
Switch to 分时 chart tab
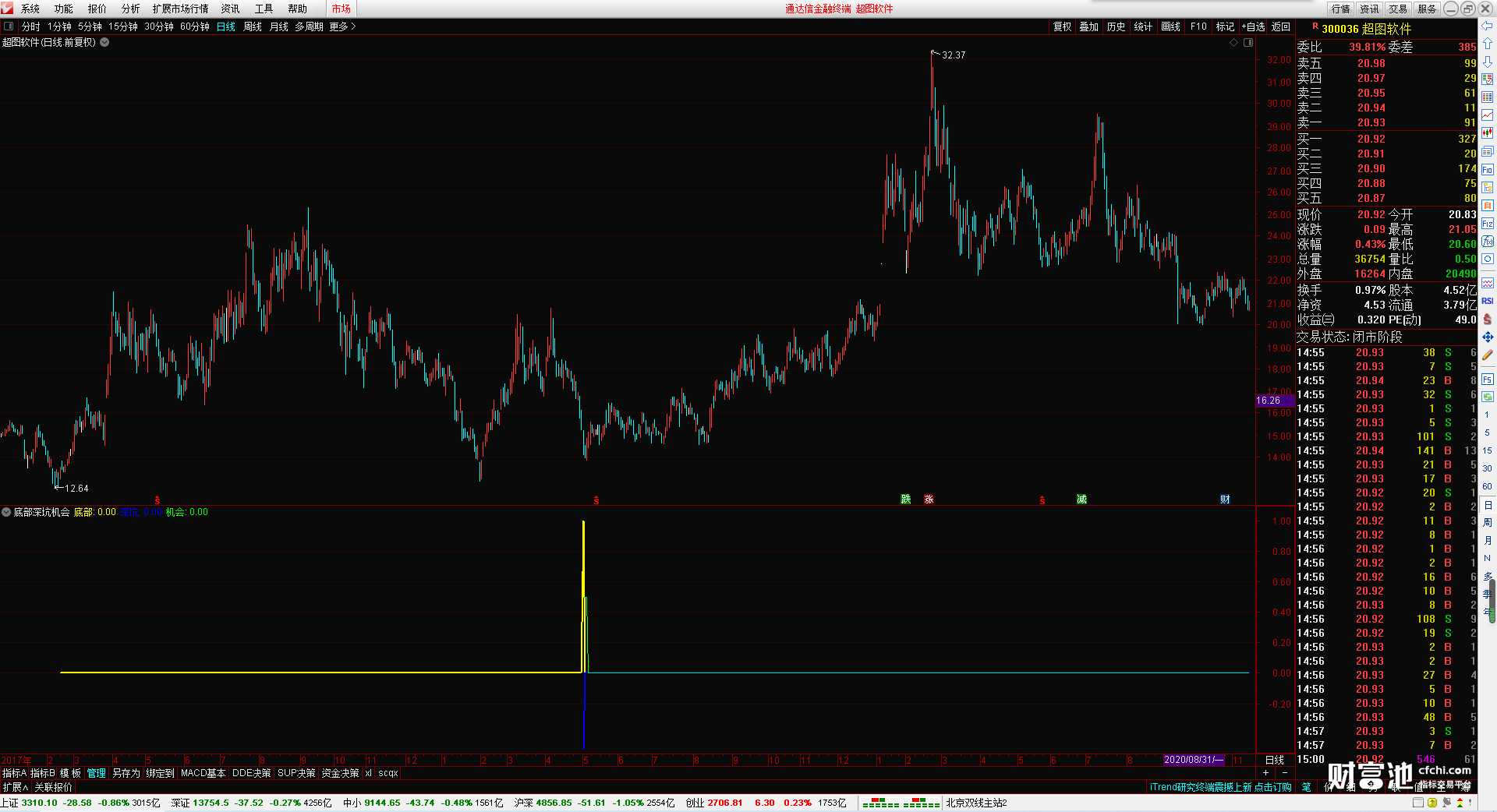(31, 26)
